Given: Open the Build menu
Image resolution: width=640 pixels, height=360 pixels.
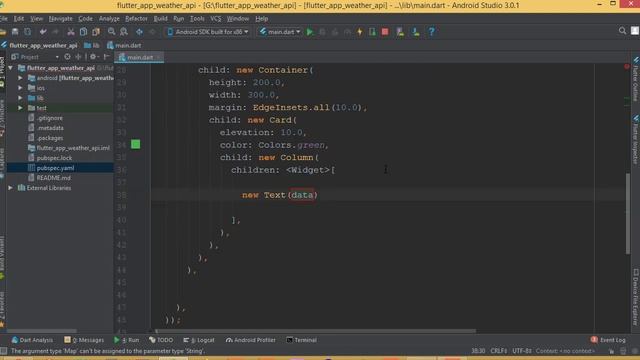Looking at the screenshot, I should [x=160, y=19].
